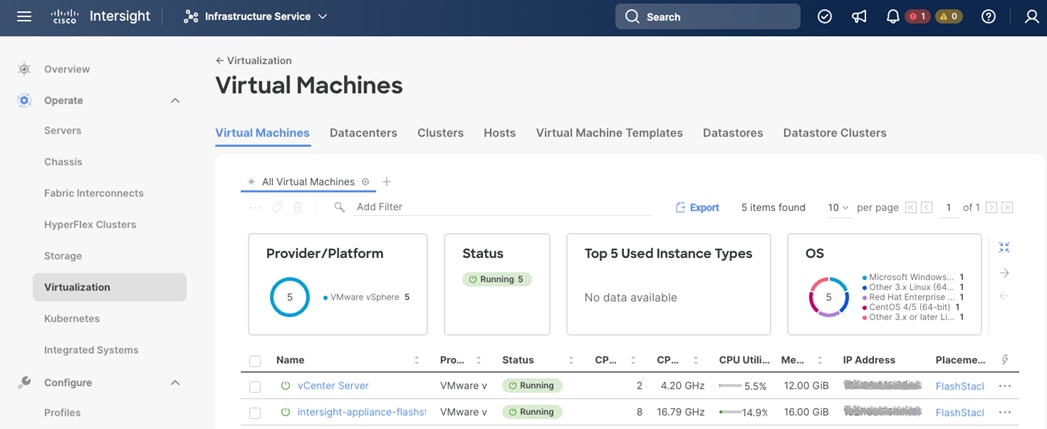The image size is (1047, 429).
Task: Select the Virtual Machines tab
Action: (x=262, y=133)
